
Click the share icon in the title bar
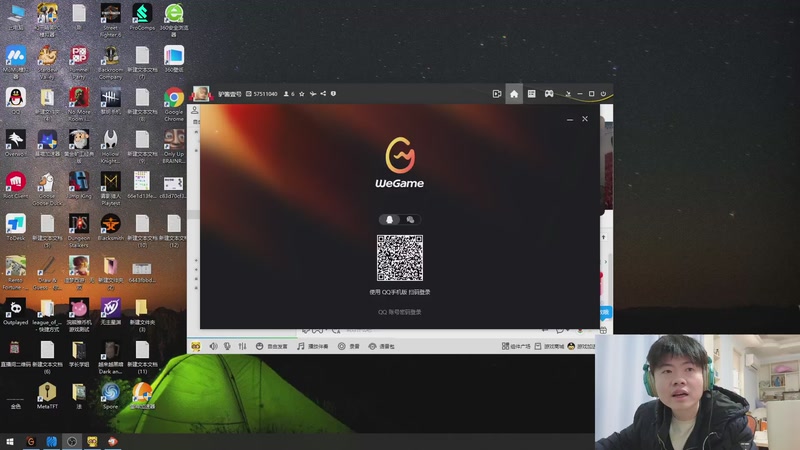click(323, 94)
